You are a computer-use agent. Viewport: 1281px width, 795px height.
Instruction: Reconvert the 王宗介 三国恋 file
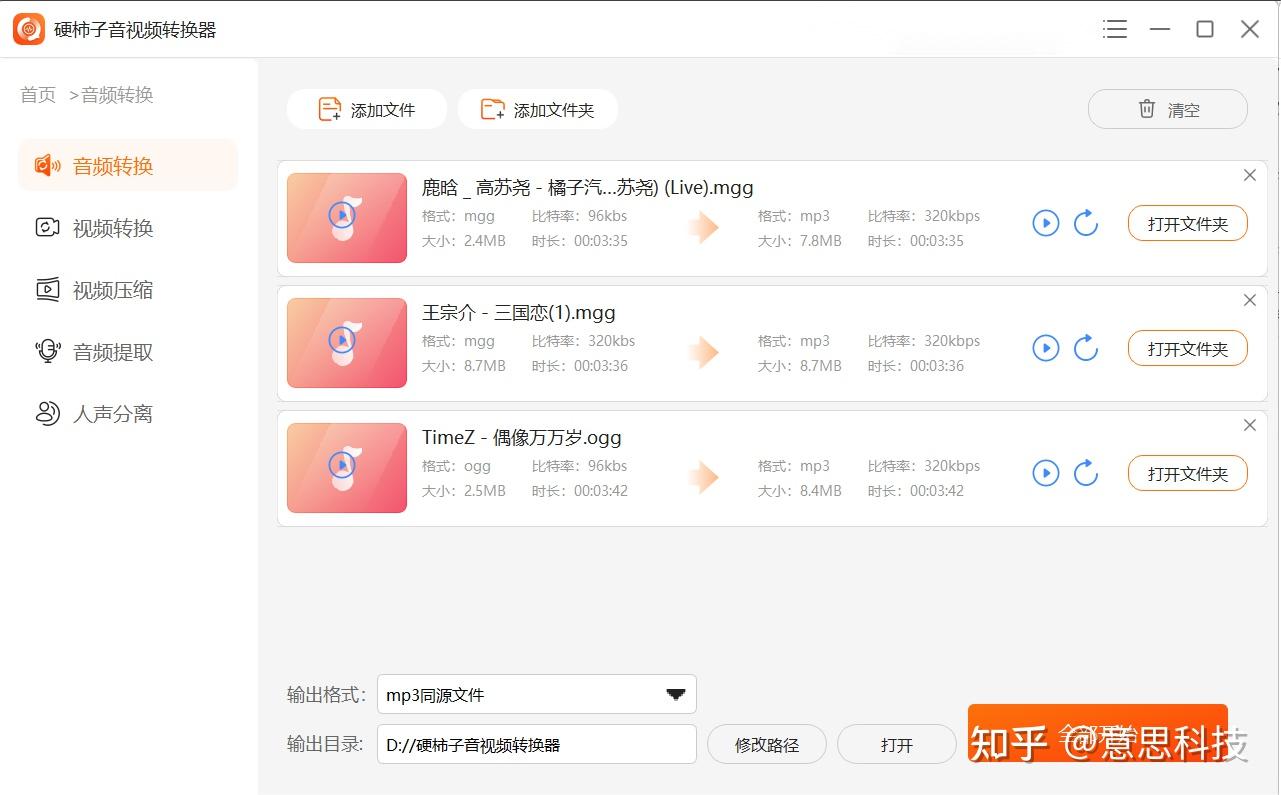pos(1087,348)
